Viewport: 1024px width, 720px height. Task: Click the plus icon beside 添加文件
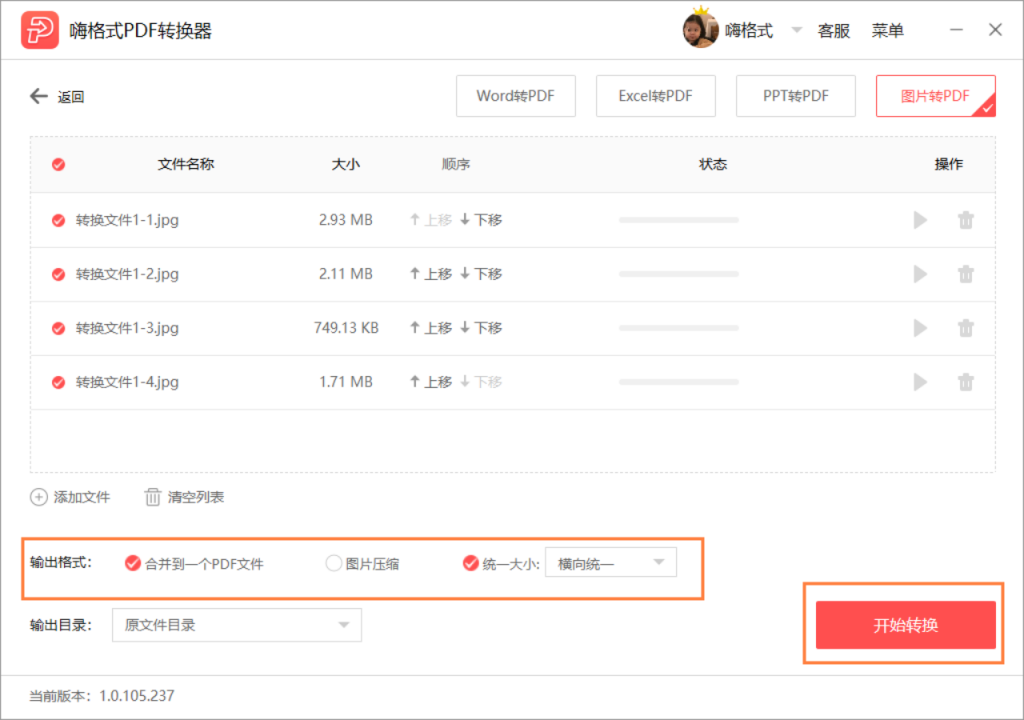tap(39, 497)
